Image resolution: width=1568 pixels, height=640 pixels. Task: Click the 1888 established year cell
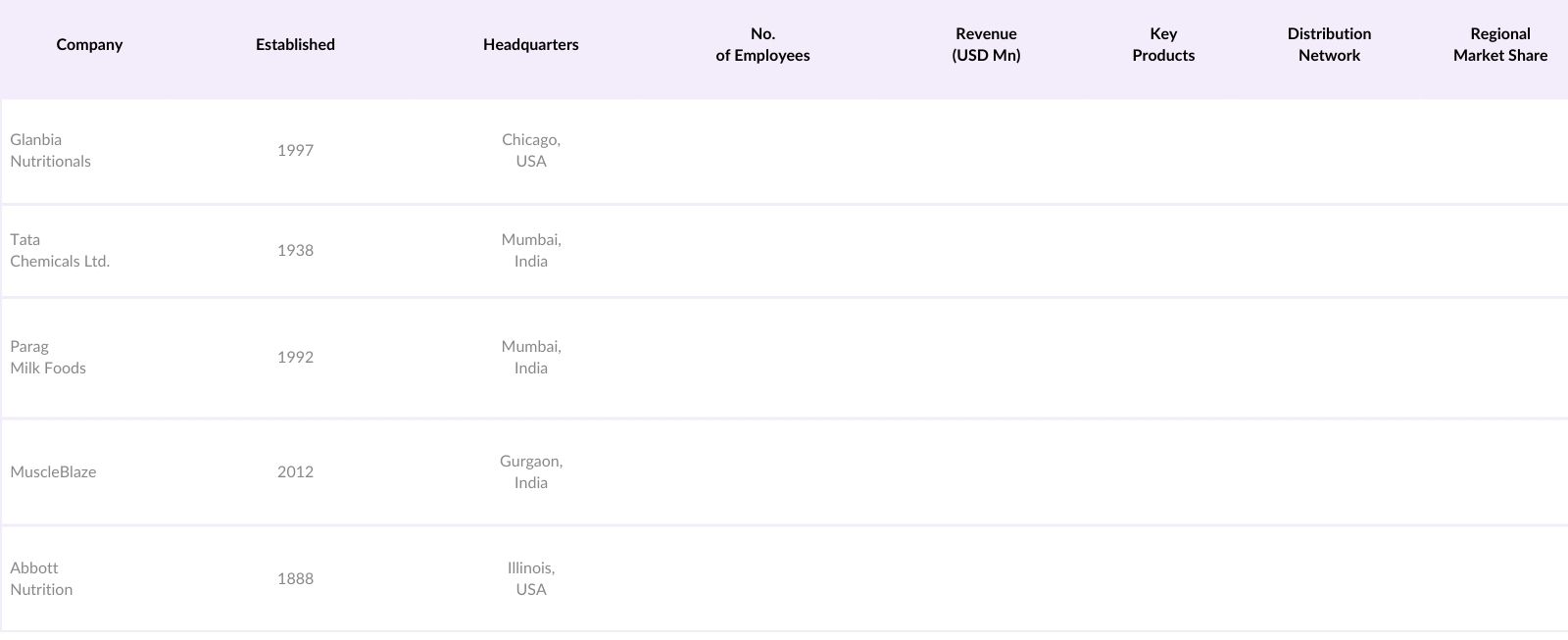click(295, 579)
